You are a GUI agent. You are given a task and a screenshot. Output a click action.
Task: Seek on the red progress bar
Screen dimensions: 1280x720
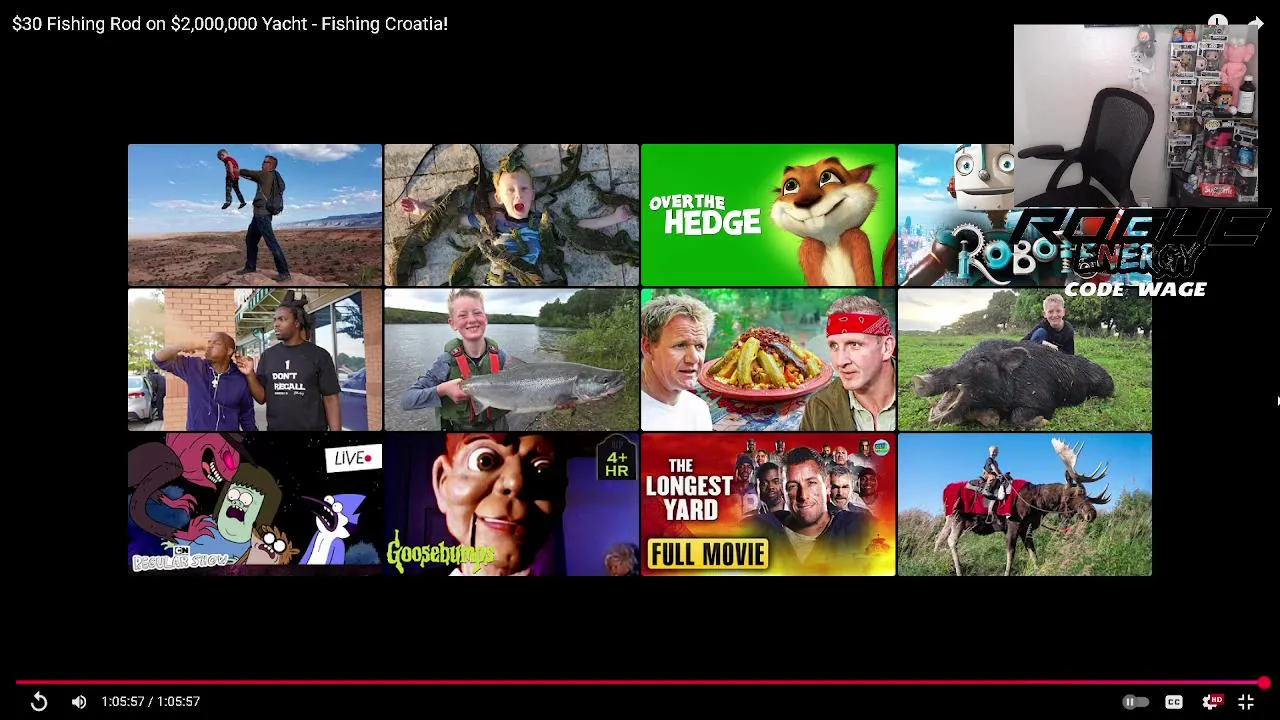coord(640,683)
